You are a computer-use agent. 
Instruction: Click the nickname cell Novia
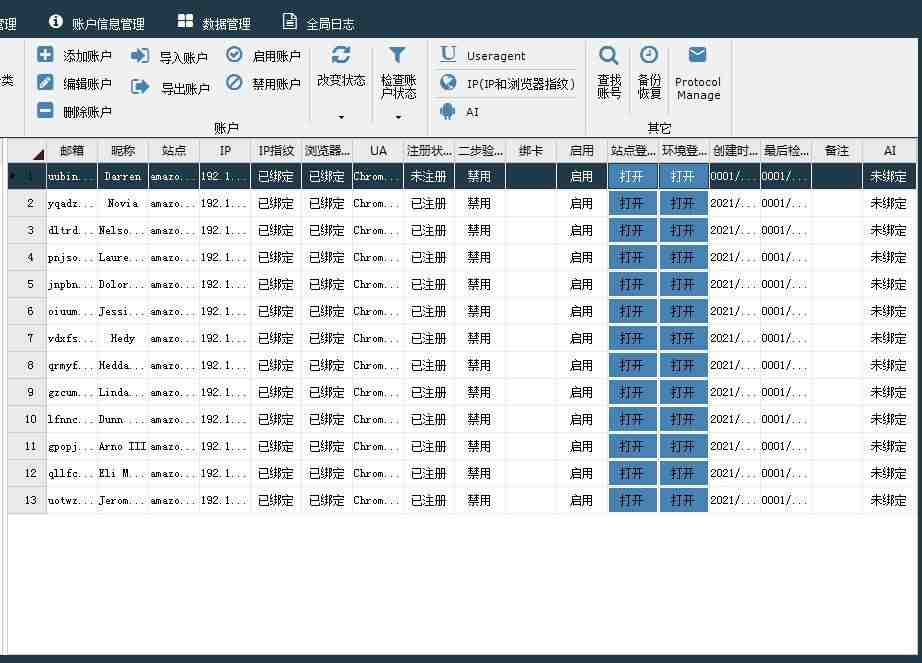click(123, 203)
